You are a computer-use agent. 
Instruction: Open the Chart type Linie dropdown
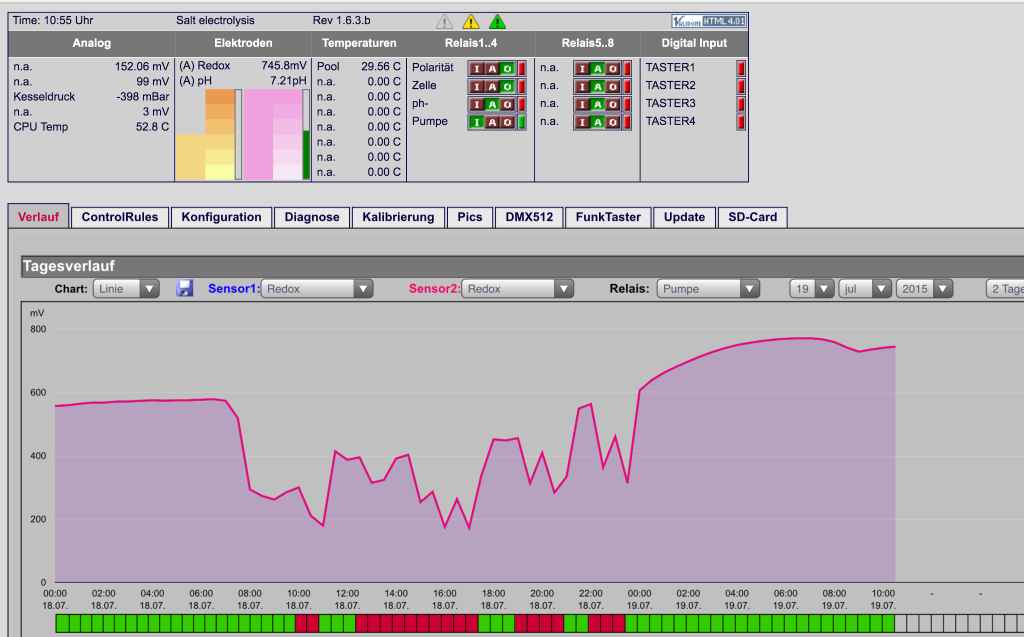click(x=126, y=289)
